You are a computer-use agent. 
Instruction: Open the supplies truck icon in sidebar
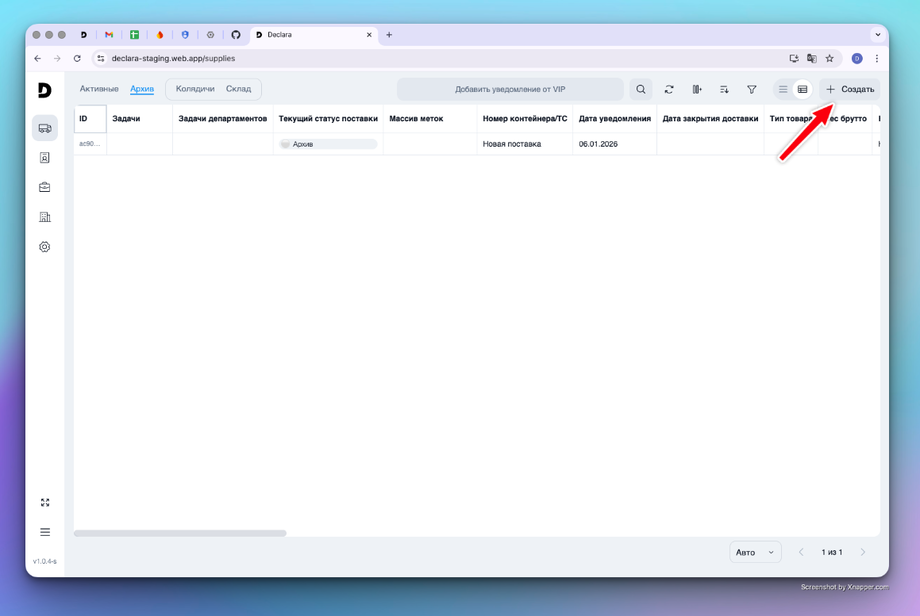coord(45,128)
